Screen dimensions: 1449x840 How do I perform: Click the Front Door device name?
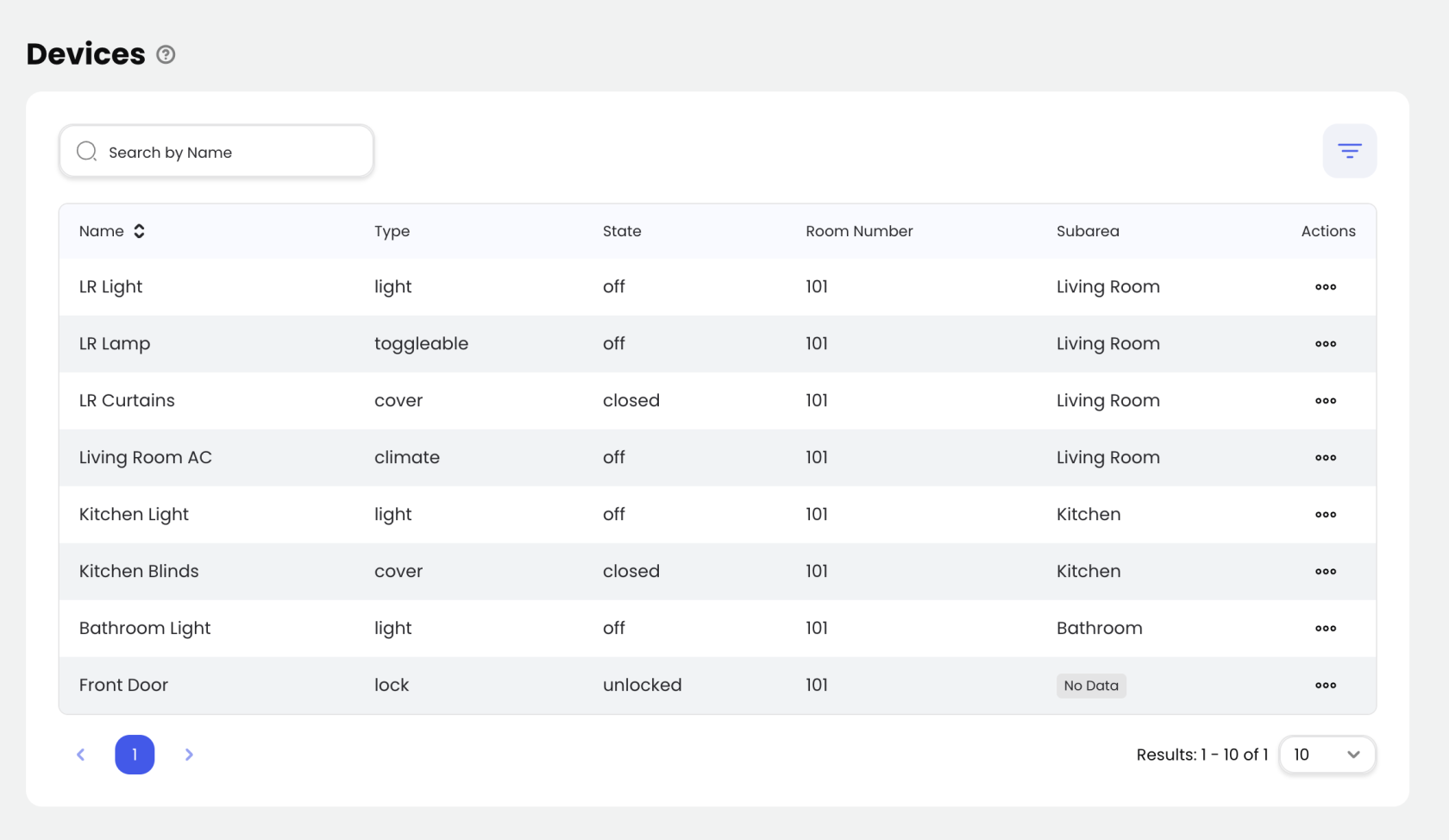(x=123, y=685)
